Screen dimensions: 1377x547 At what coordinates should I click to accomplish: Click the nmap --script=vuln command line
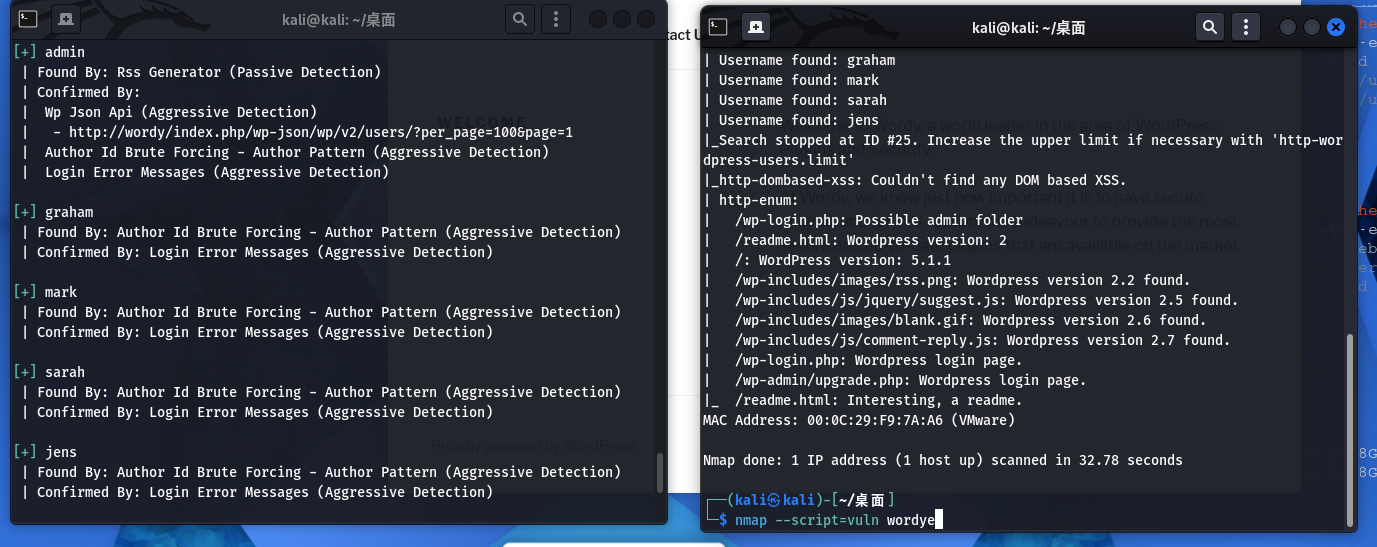(833, 520)
